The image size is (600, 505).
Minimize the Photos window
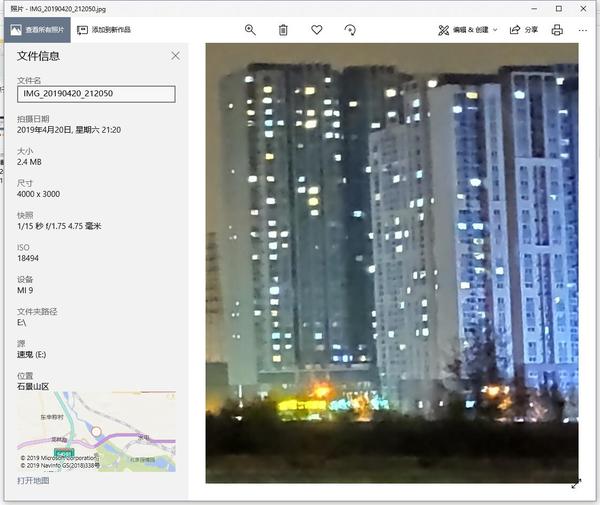(x=535, y=8)
